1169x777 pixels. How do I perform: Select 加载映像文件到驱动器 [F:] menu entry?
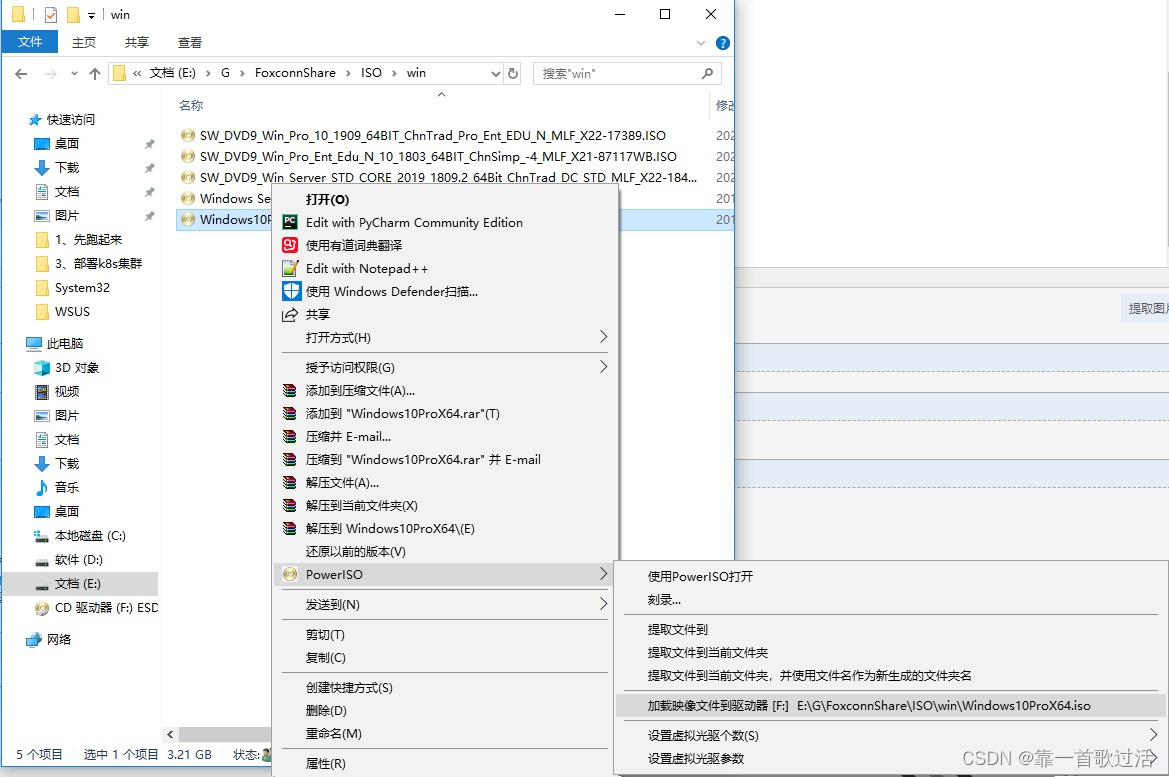891,705
